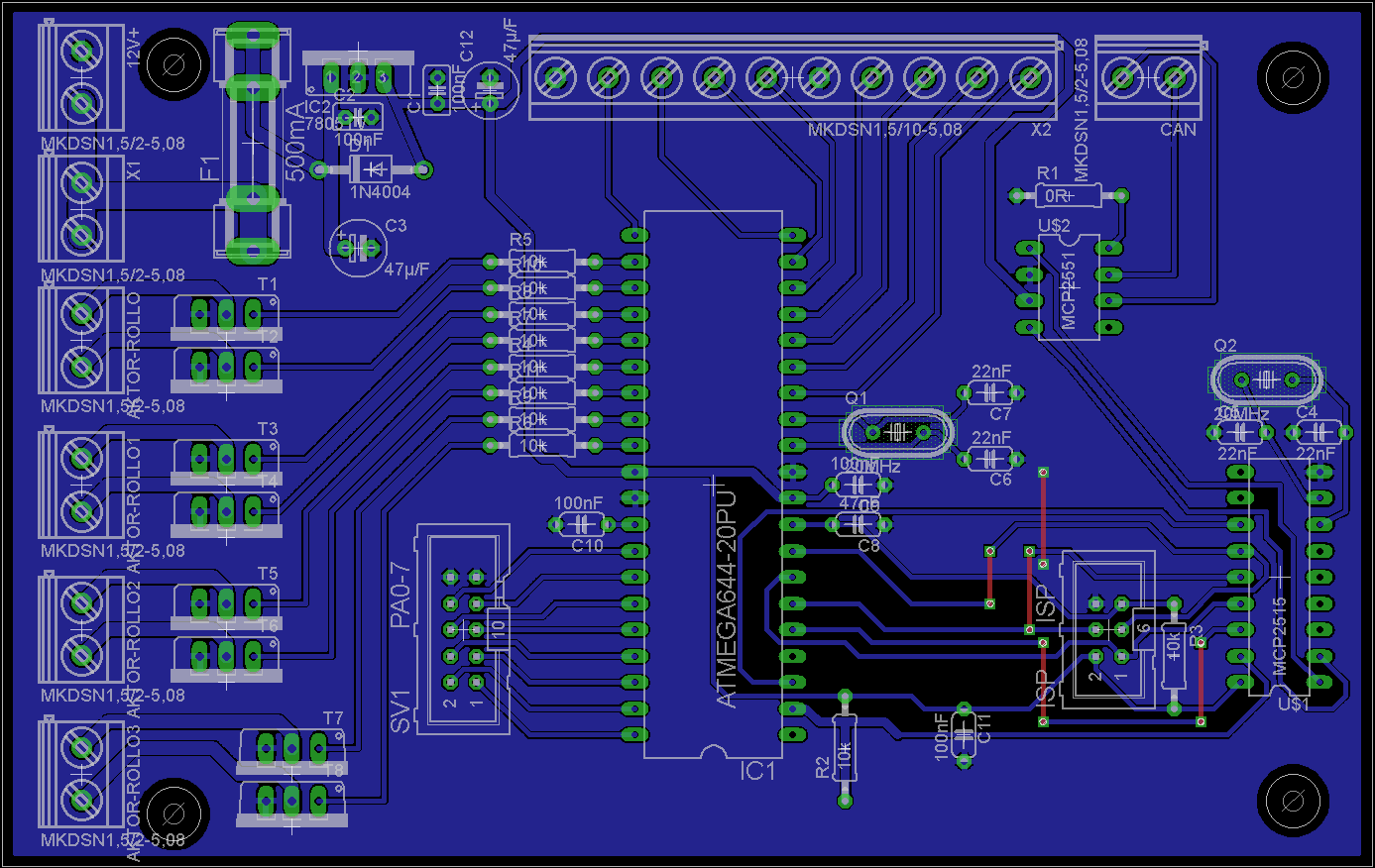Image resolution: width=1375 pixels, height=868 pixels.
Task: Click the 1N4004 diode symbol
Action: 371,169
